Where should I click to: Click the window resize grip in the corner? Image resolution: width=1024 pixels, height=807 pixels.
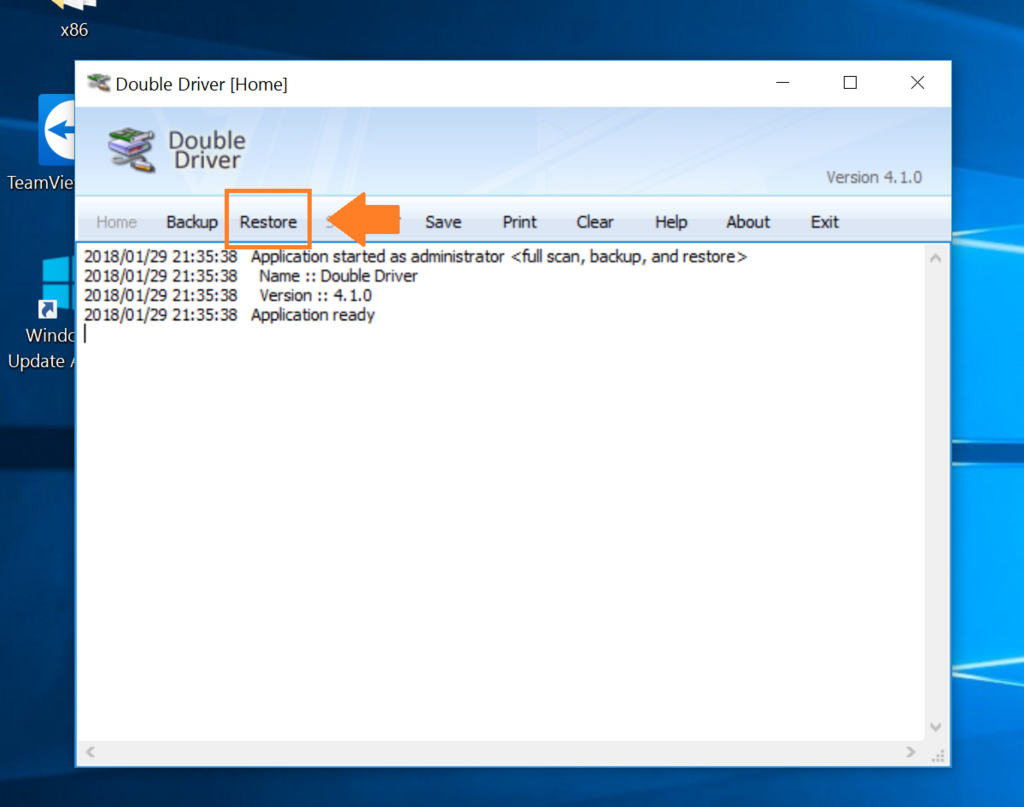pos(938,756)
